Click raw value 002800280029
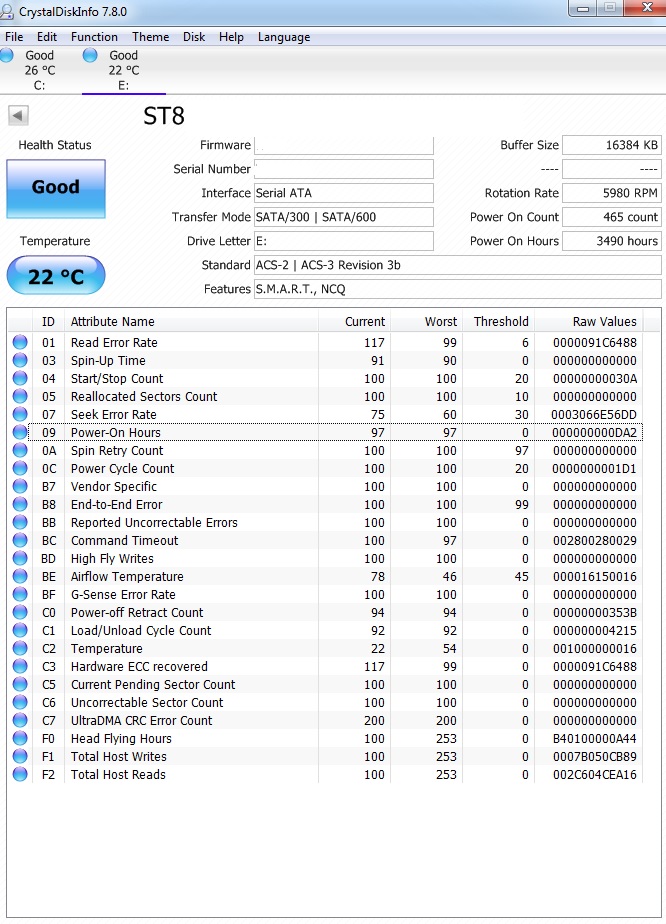This screenshot has height=924, width=666. [594, 540]
